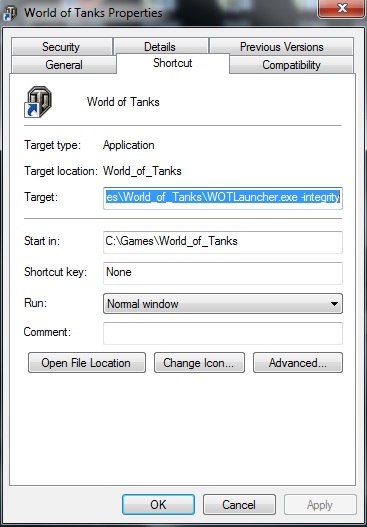Switch to the Security tab

coord(62,47)
